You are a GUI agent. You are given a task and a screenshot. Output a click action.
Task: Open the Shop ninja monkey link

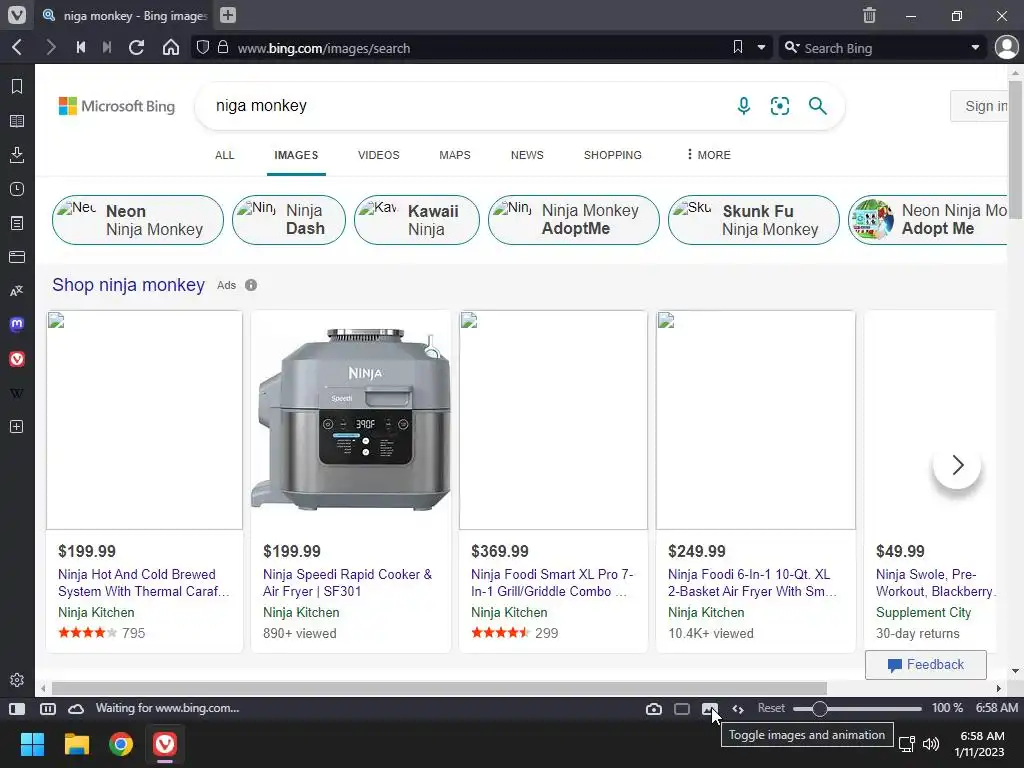coord(129,285)
